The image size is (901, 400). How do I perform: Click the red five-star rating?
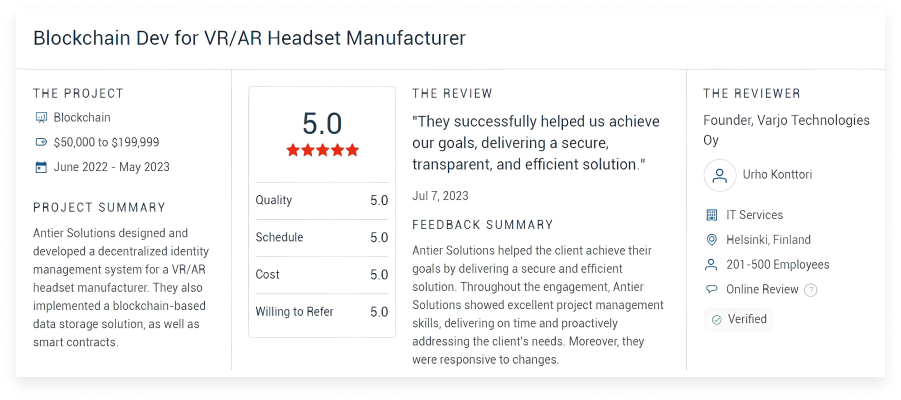322,150
